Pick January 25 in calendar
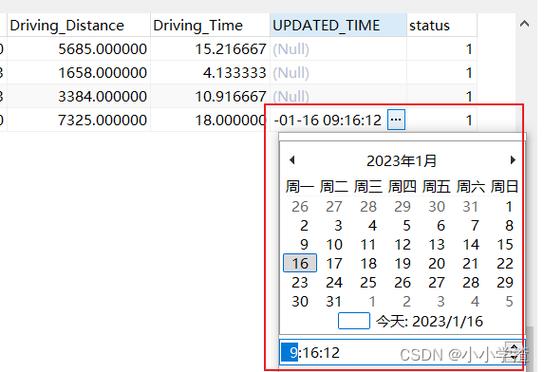This screenshot has height=372, width=544. click(368, 282)
